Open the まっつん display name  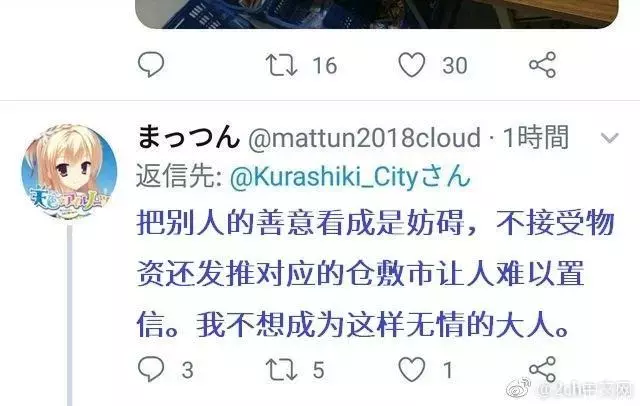[x=188, y=137]
